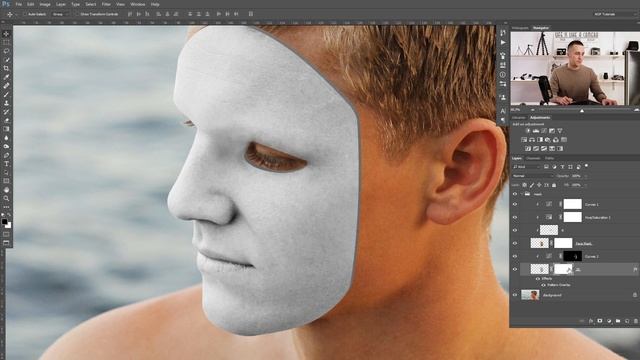Select the Dodge tool

[x=6, y=147]
